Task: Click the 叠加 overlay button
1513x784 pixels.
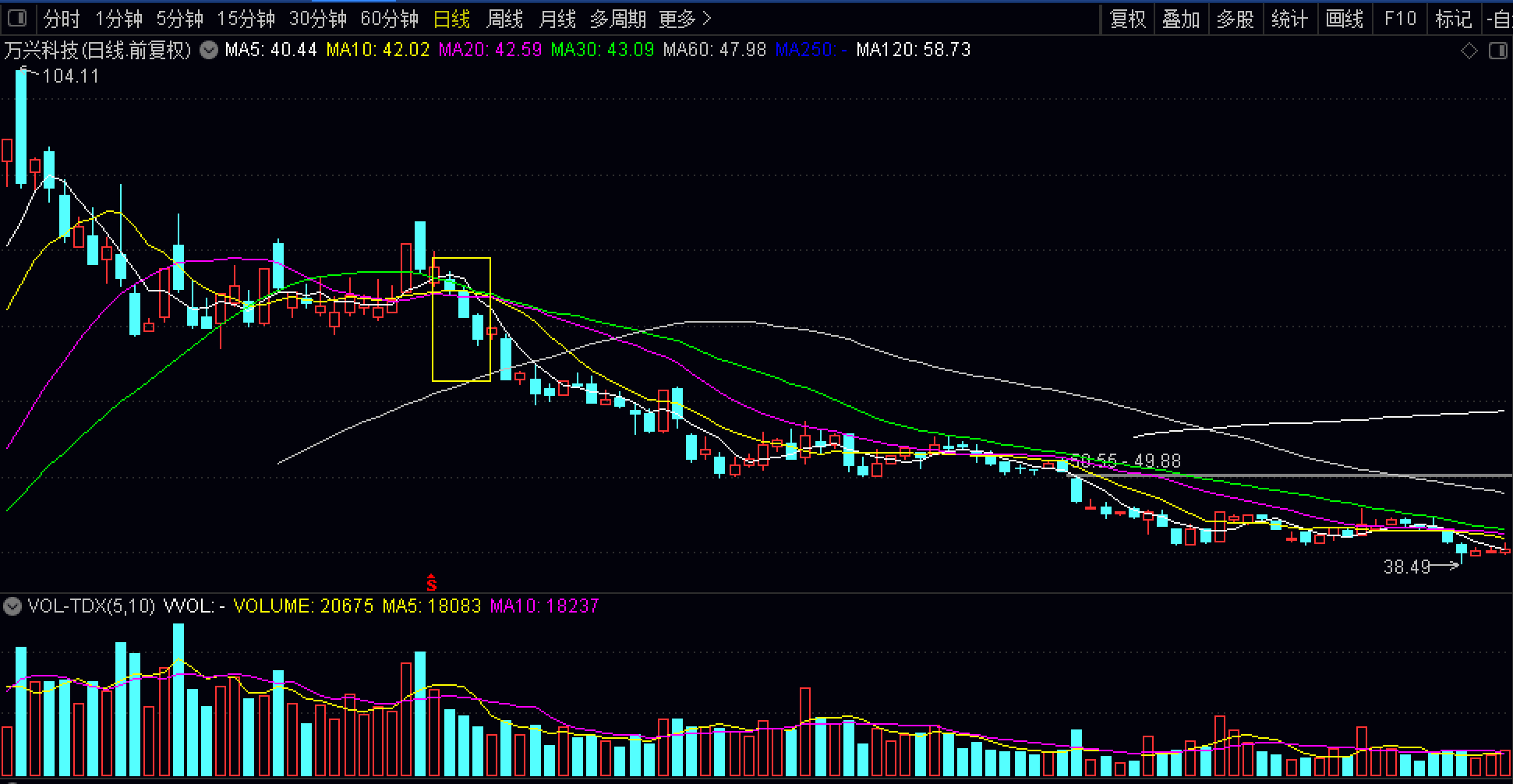Action: 1181,19
